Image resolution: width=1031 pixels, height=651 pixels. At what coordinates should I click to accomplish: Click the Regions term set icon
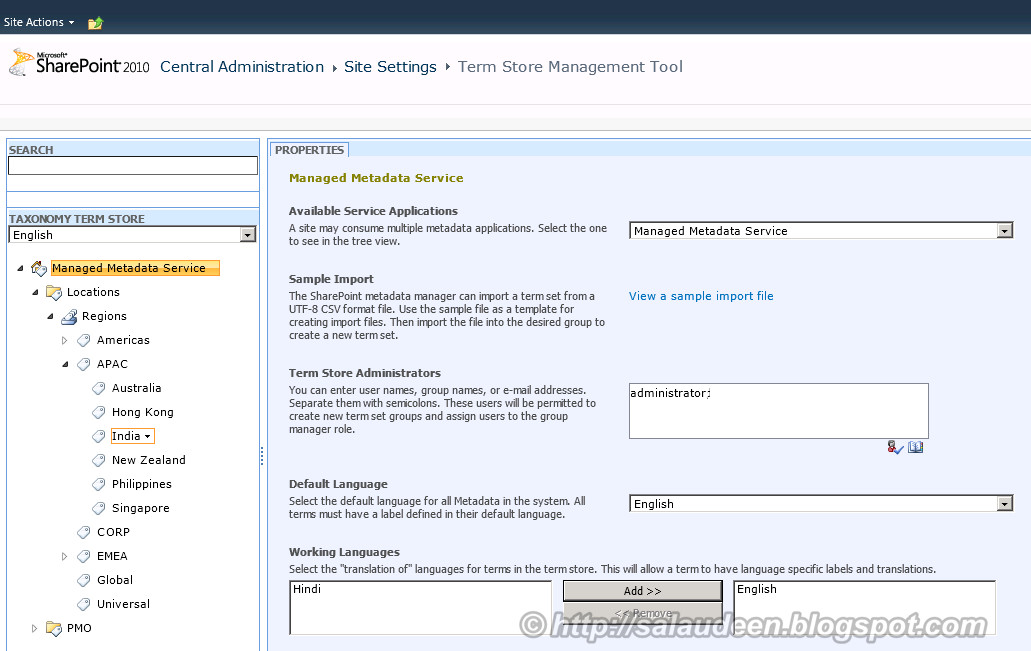click(69, 316)
